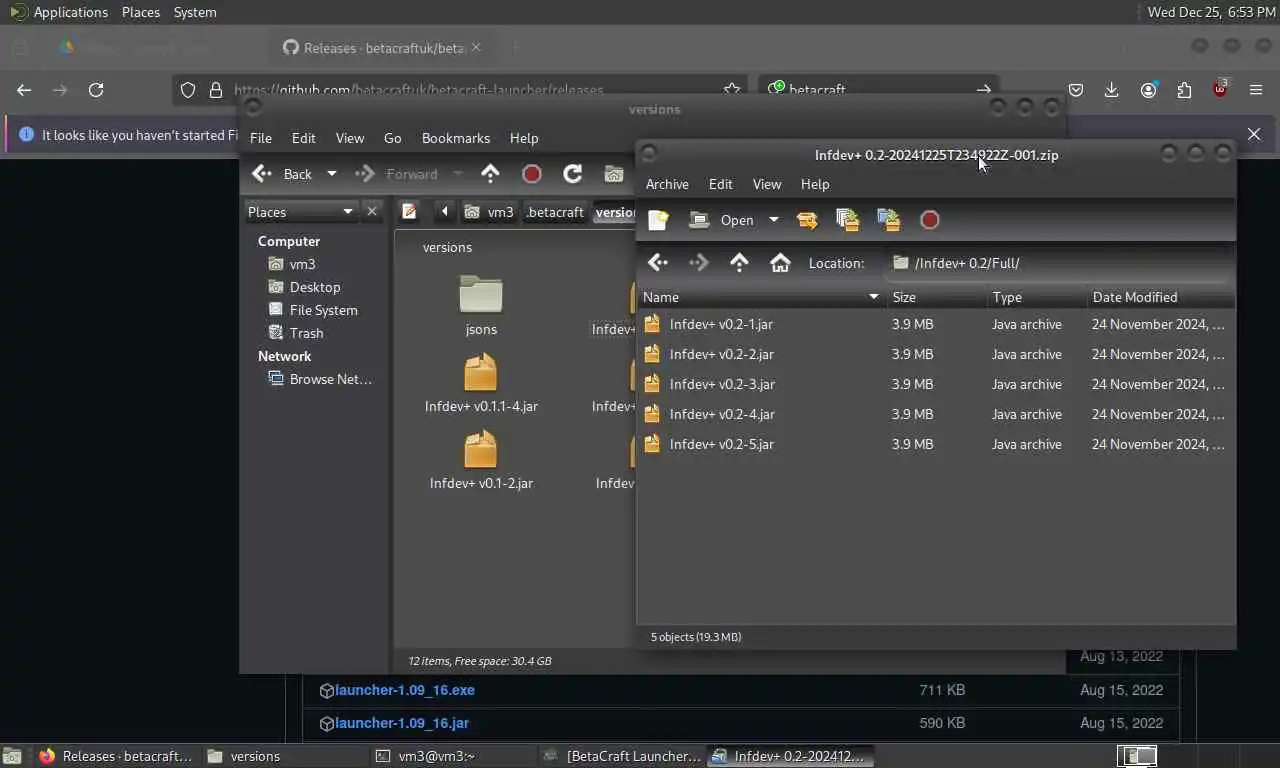
Task: Click the .betacraft path button
Action: click(x=555, y=212)
